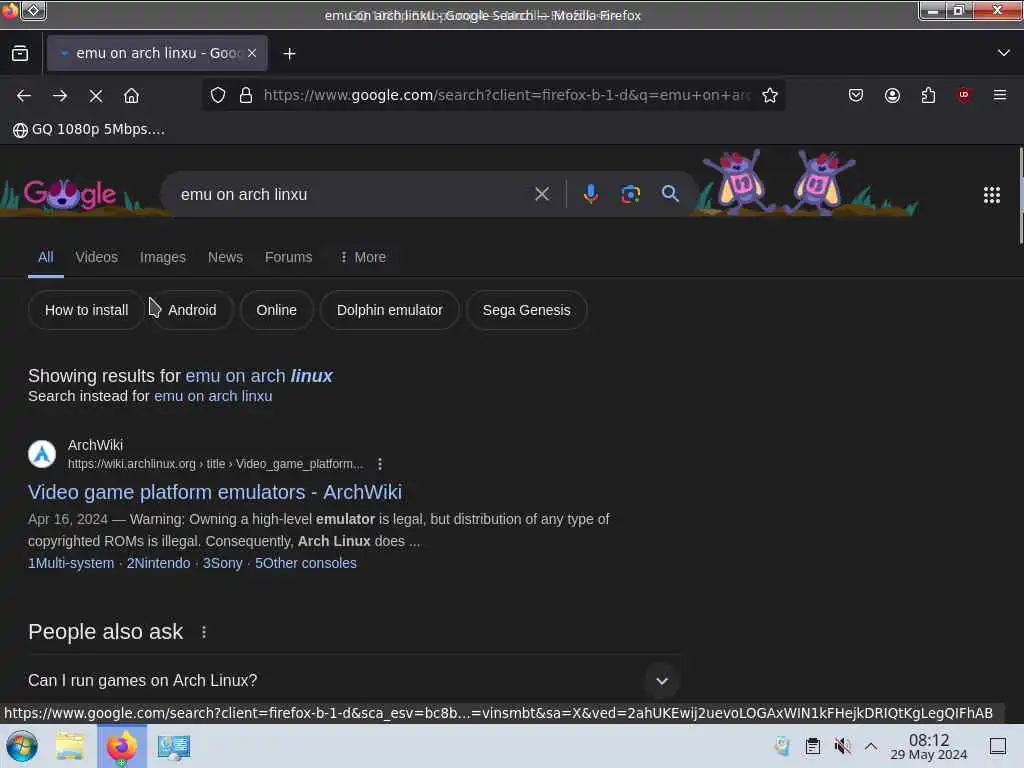Open the system settings taskbar icon
Viewport: 1024px width, 768px height.
pos(174,746)
